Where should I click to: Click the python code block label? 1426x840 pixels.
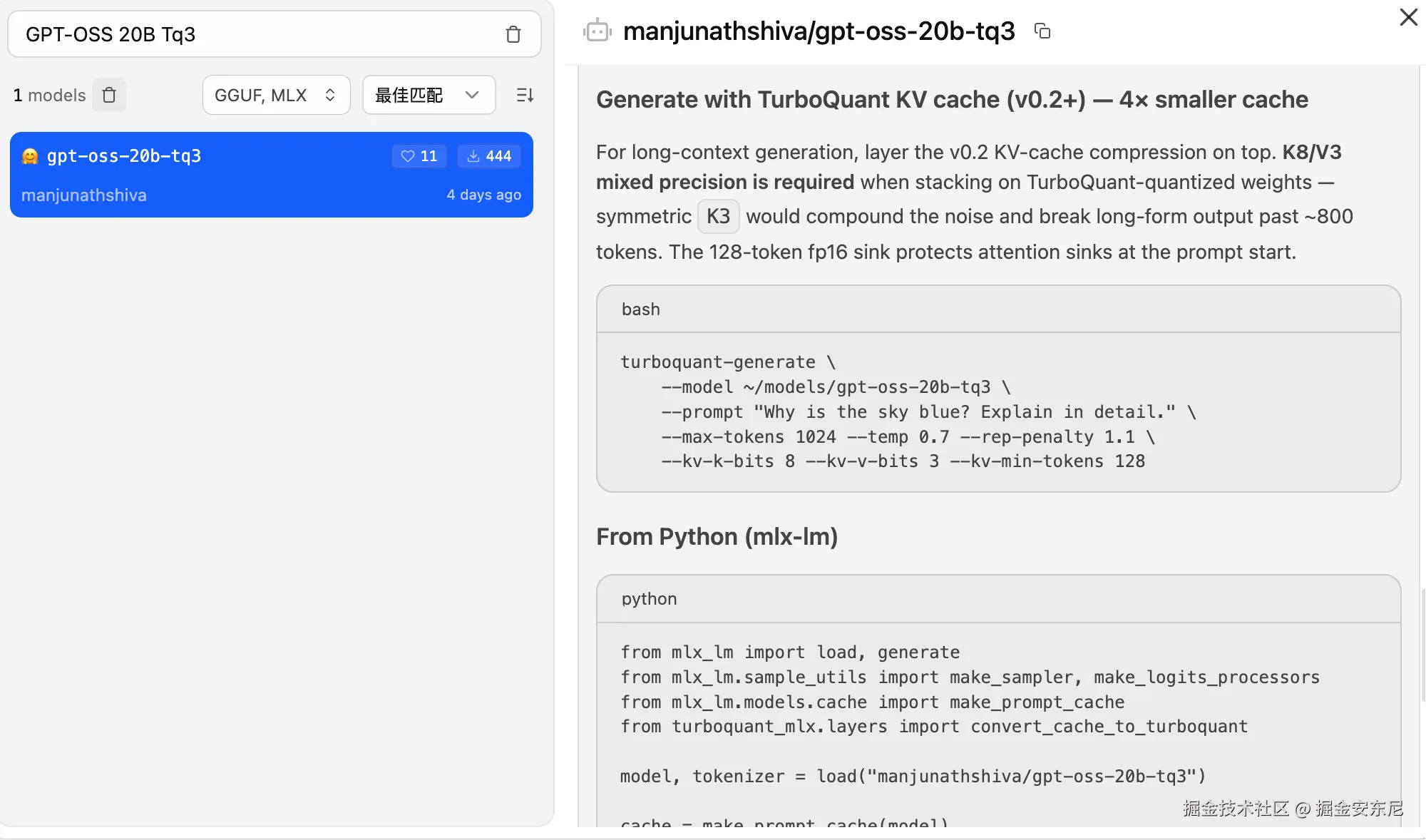pyautogui.click(x=650, y=599)
